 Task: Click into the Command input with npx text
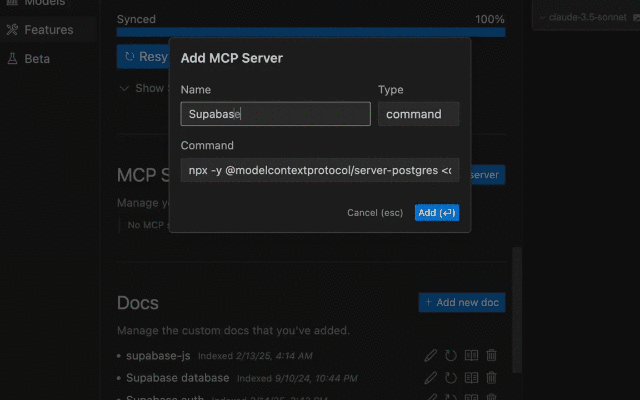tap(320, 170)
